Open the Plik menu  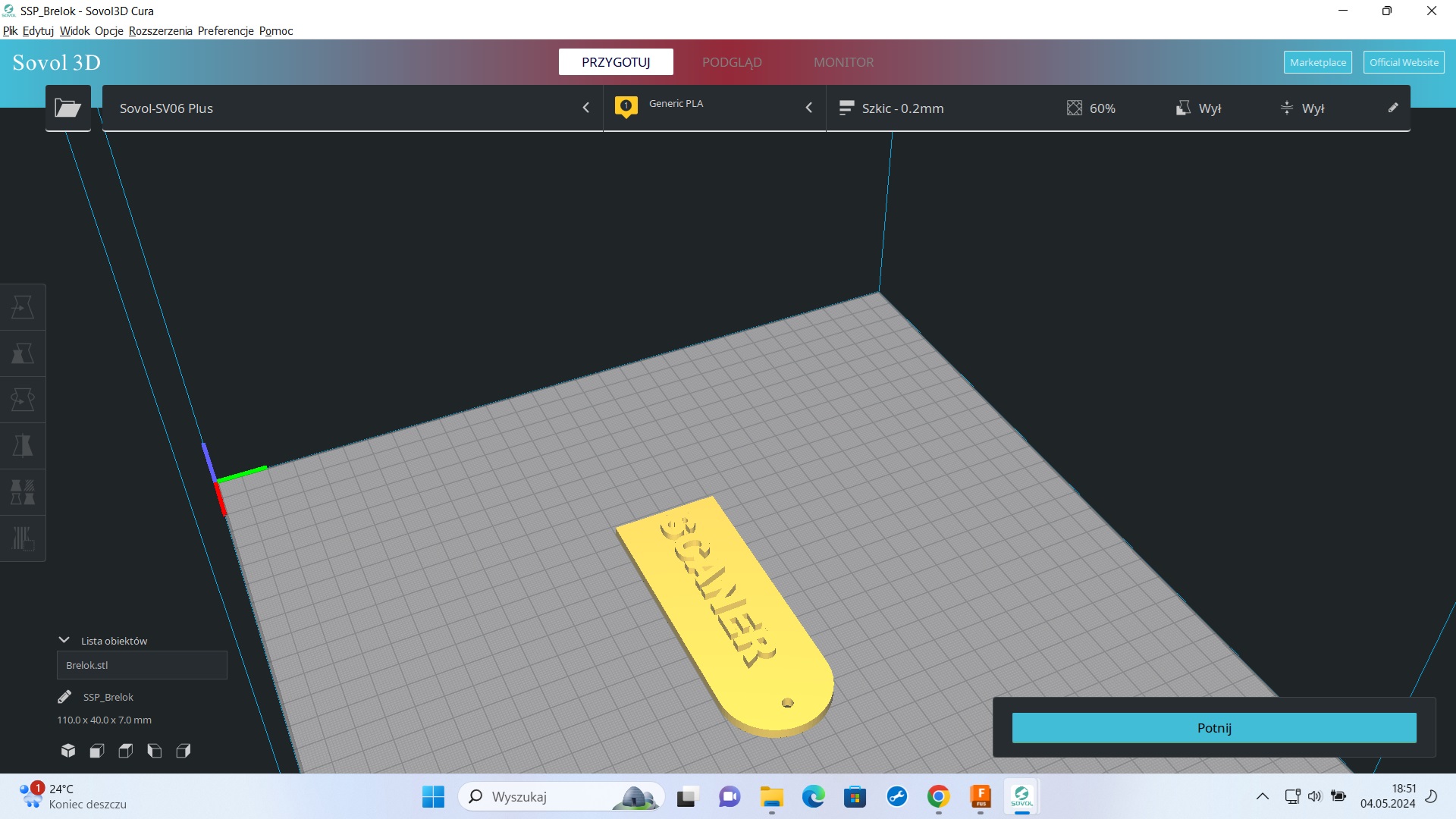(10, 31)
